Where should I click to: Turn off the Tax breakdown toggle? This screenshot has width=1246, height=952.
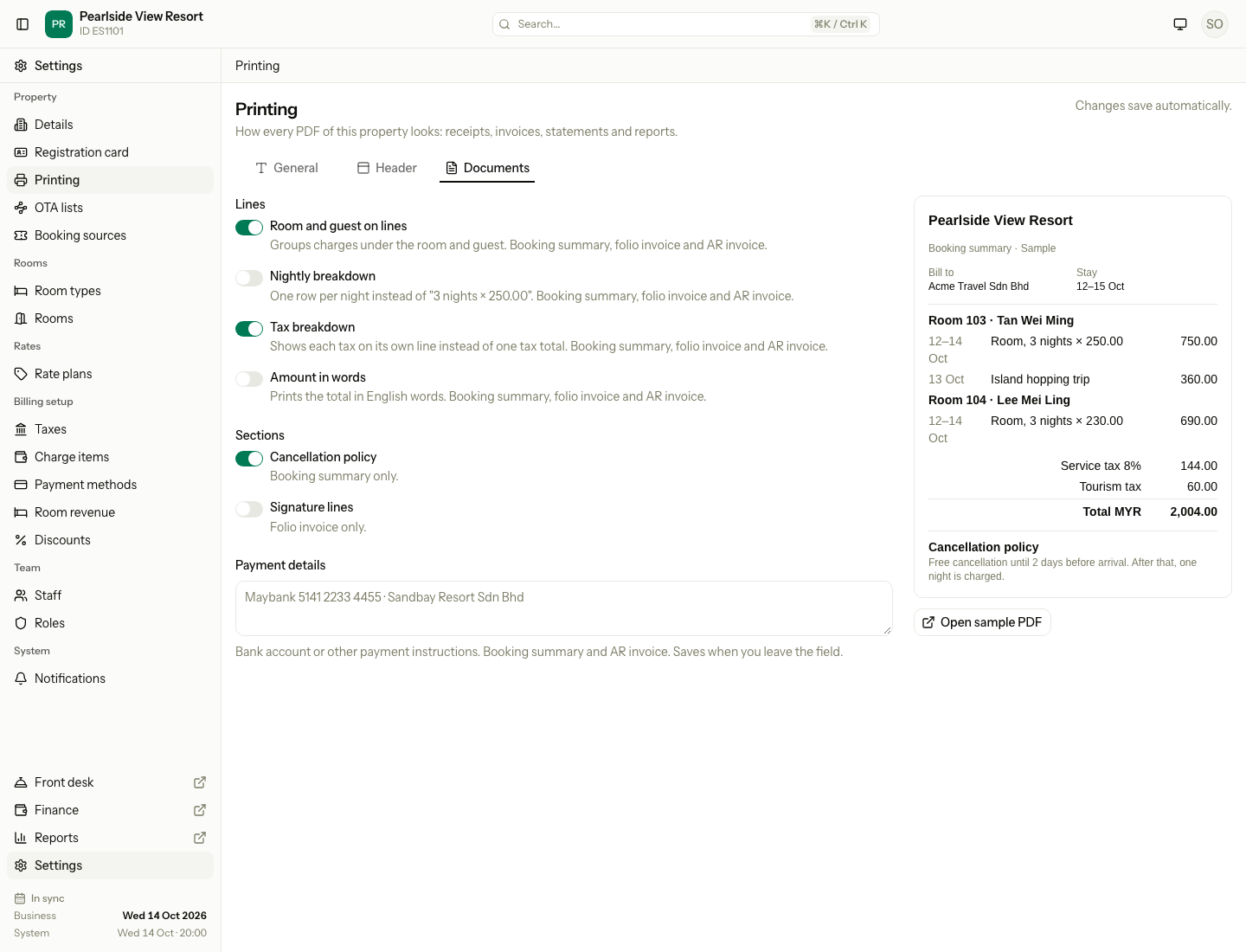(249, 329)
